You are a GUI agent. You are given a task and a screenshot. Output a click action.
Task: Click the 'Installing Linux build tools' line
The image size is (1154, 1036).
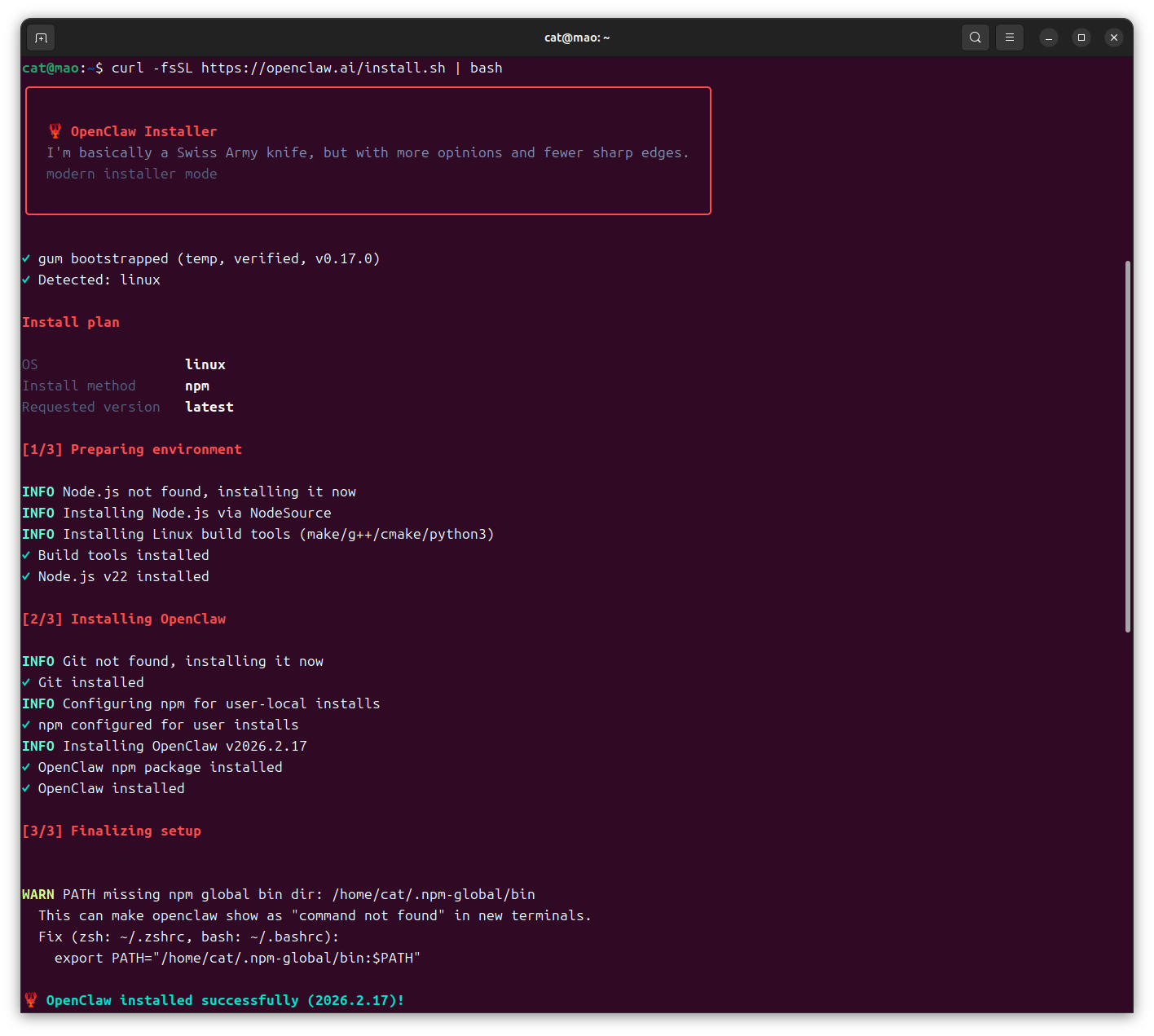click(258, 534)
